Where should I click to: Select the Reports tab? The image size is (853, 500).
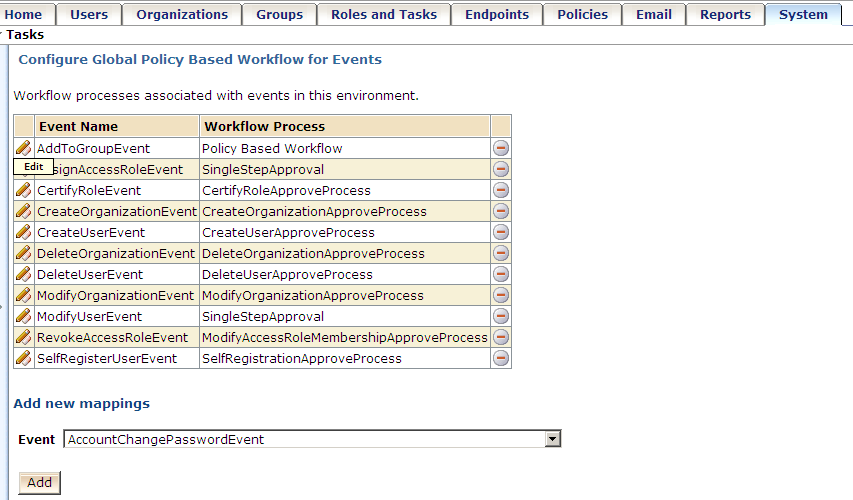[725, 15]
